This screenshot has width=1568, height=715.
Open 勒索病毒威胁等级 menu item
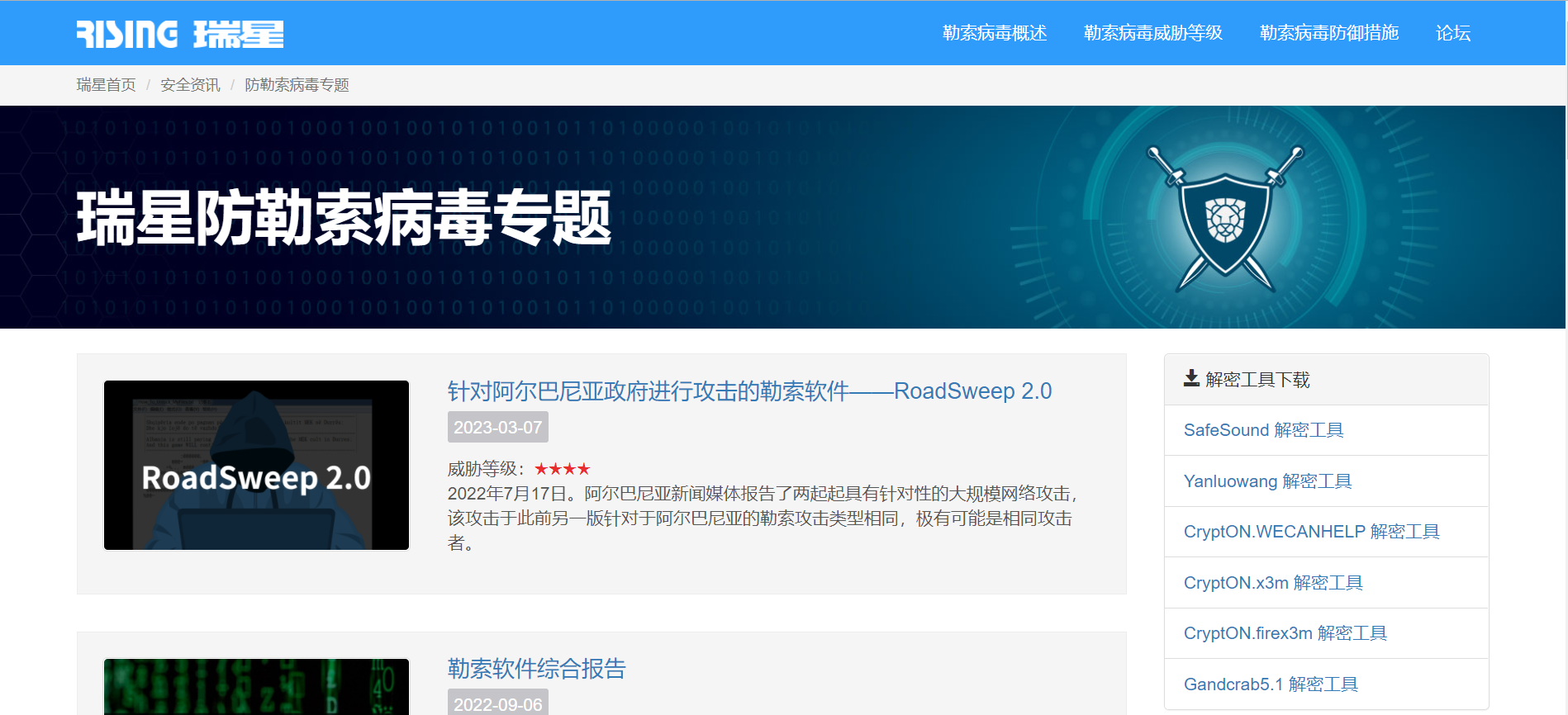click(1153, 33)
